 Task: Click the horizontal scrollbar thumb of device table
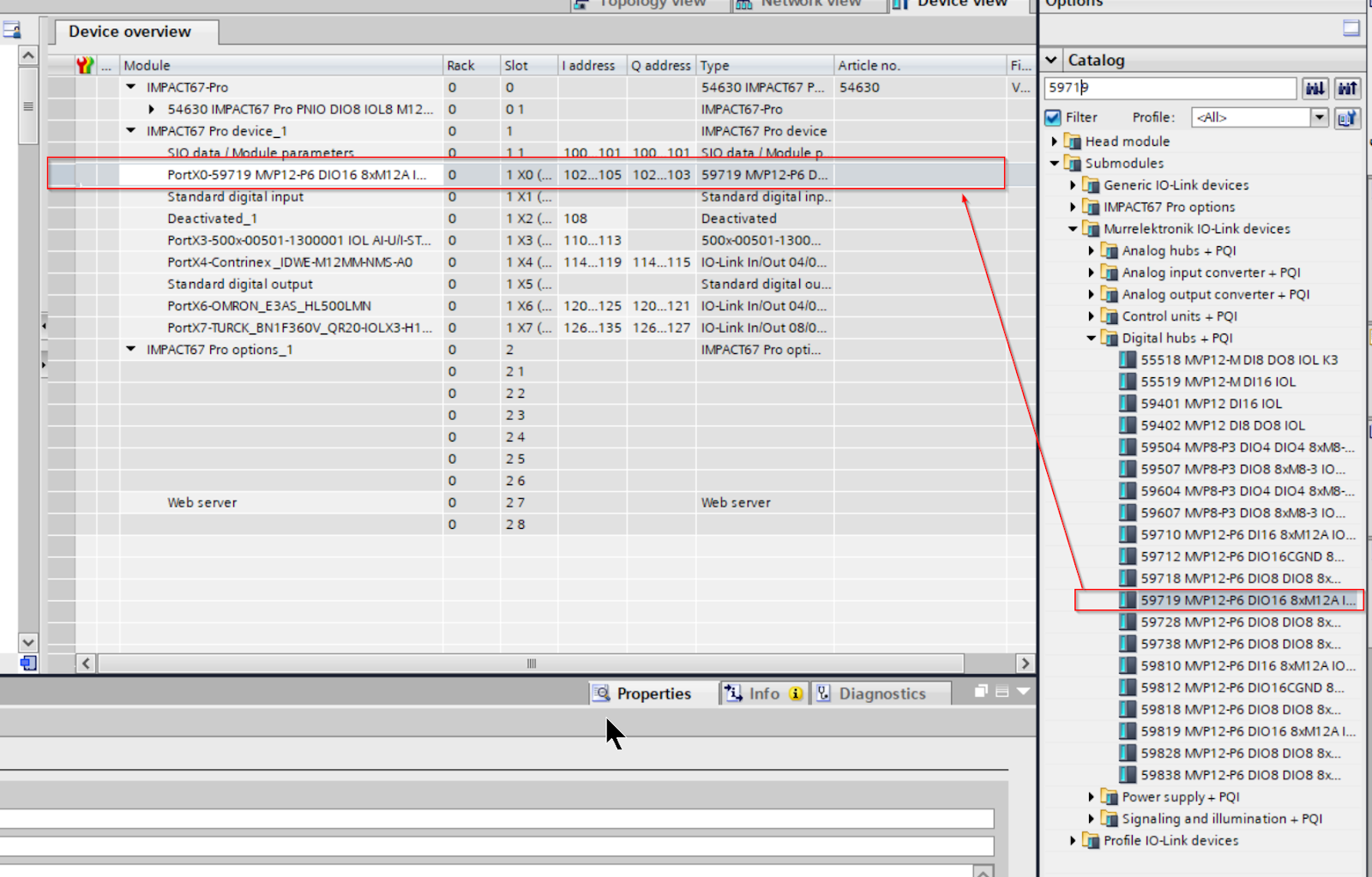click(x=531, y=664)
